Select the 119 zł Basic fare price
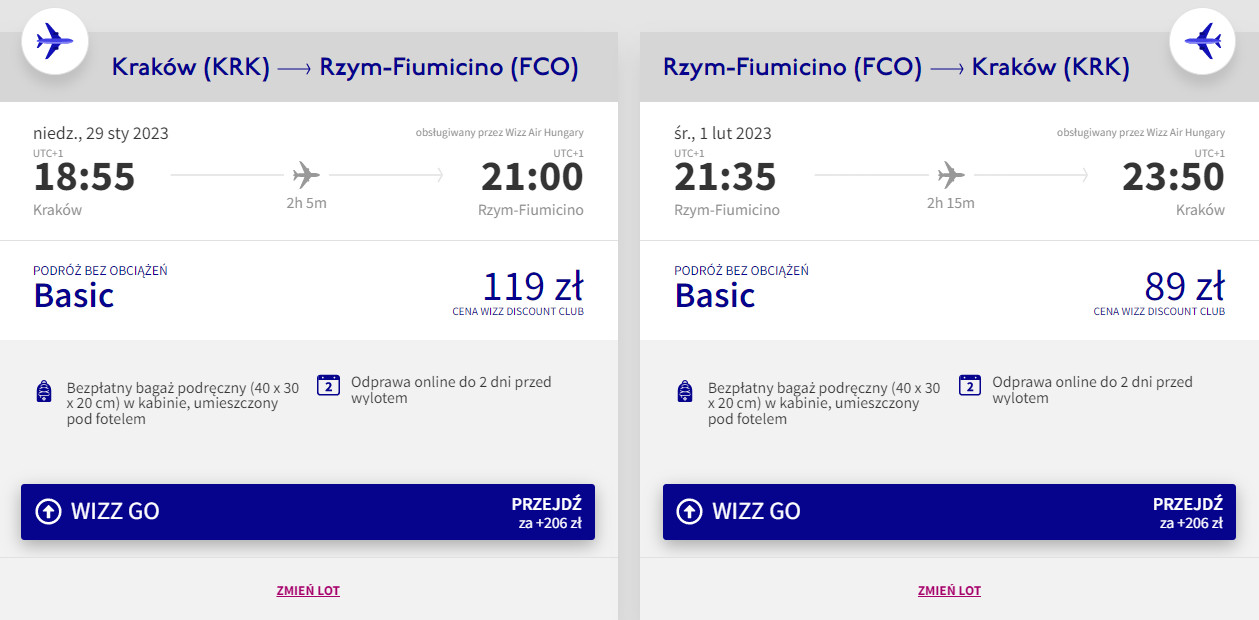Image resolution: width=1259 pixels, height=620 pixels. pyautogui.click(x=532, y=288)
